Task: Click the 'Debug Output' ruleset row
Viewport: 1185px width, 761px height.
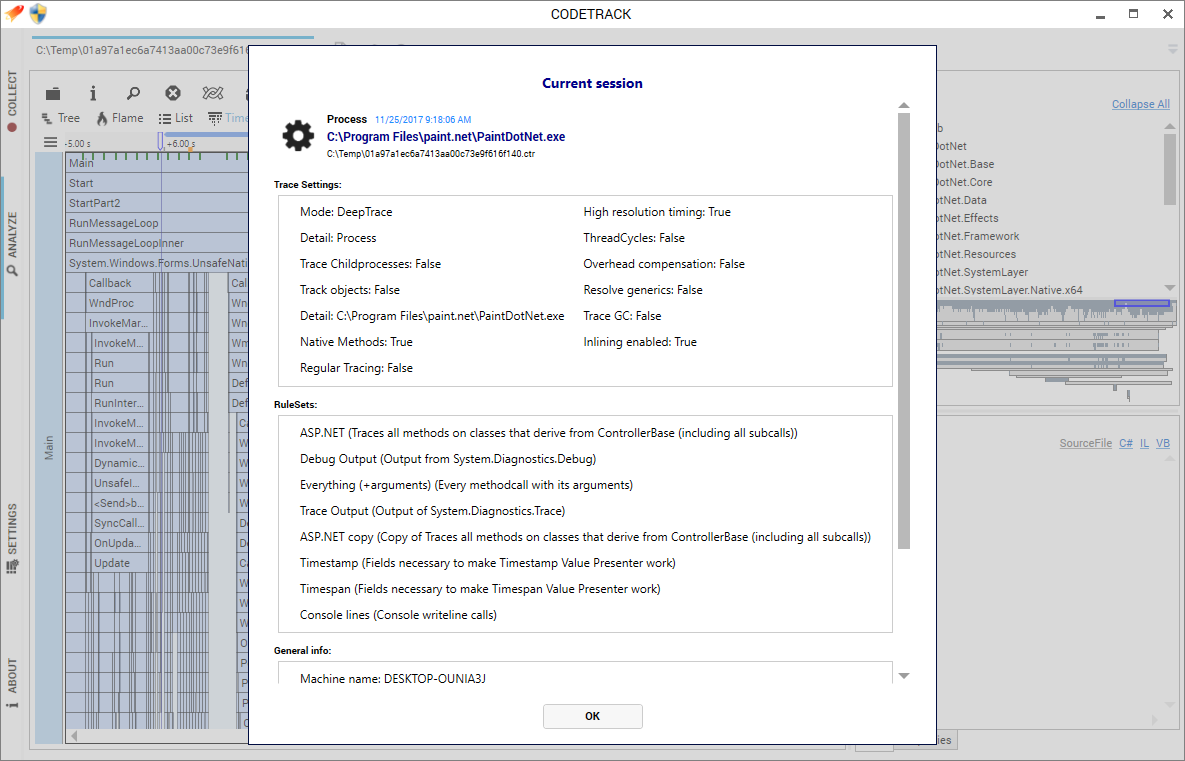Action: click(x=448, y=459)
